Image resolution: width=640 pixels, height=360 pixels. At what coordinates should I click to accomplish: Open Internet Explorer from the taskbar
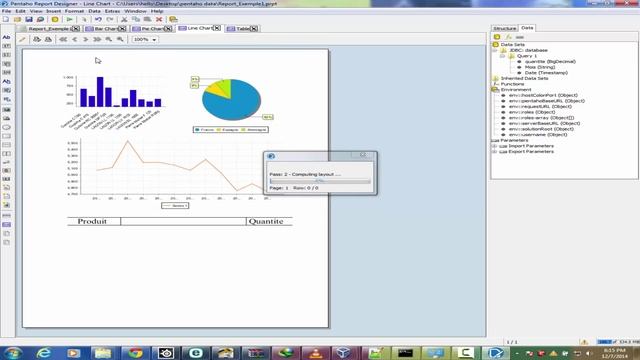click(x=44, y=353)
